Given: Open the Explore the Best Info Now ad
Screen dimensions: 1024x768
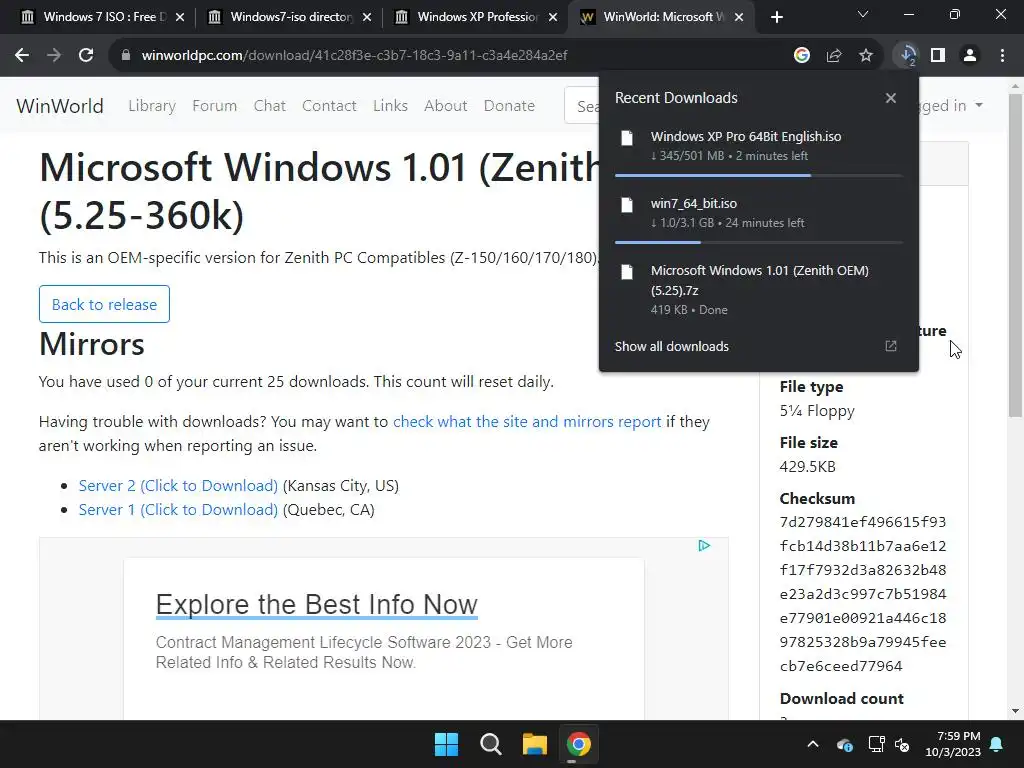Looking at the screenshot, I should click(x=317, y=605).
